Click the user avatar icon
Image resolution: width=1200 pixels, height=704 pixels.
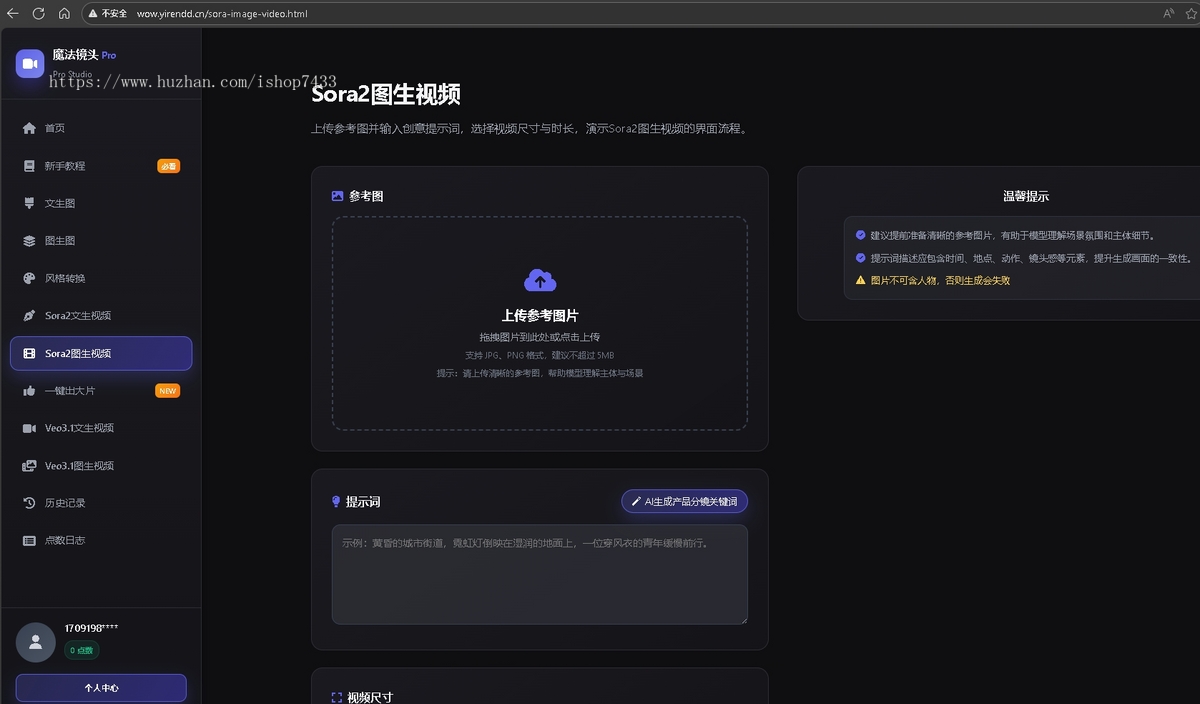[x=35, y=643]
